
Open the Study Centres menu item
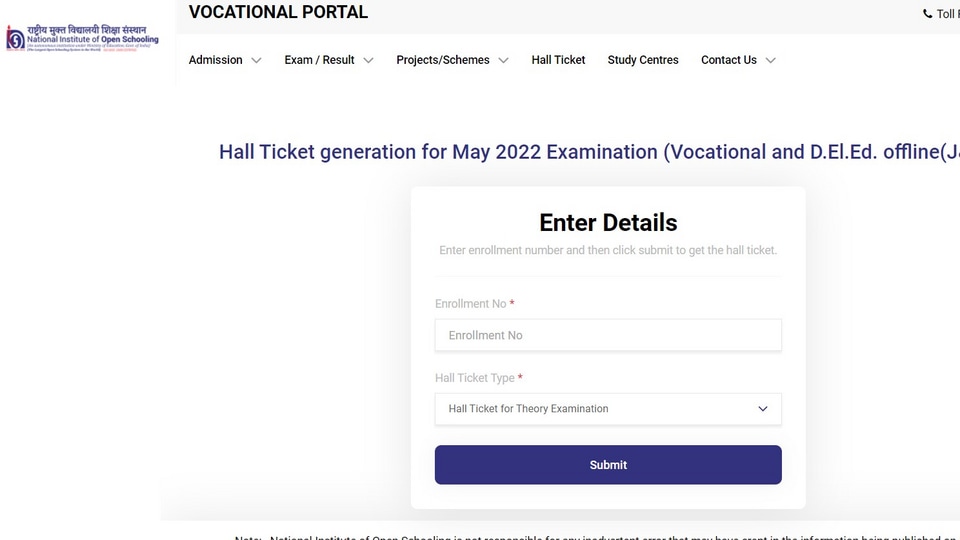(x=643, y=60)
